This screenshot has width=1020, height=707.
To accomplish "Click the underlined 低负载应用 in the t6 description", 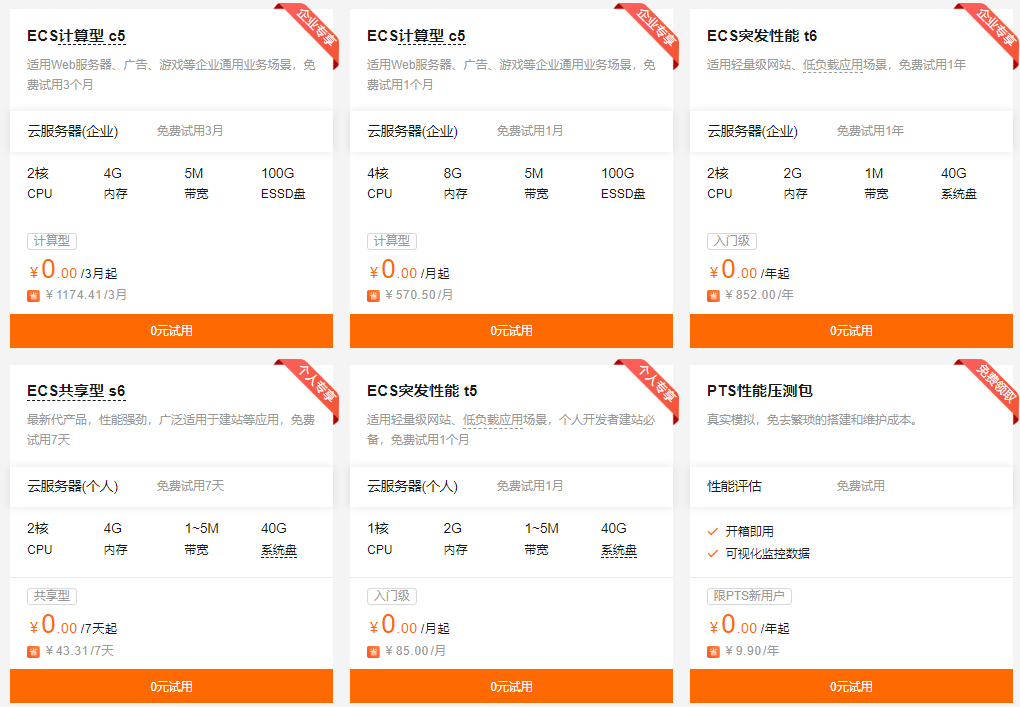I will tap(833, 65).
